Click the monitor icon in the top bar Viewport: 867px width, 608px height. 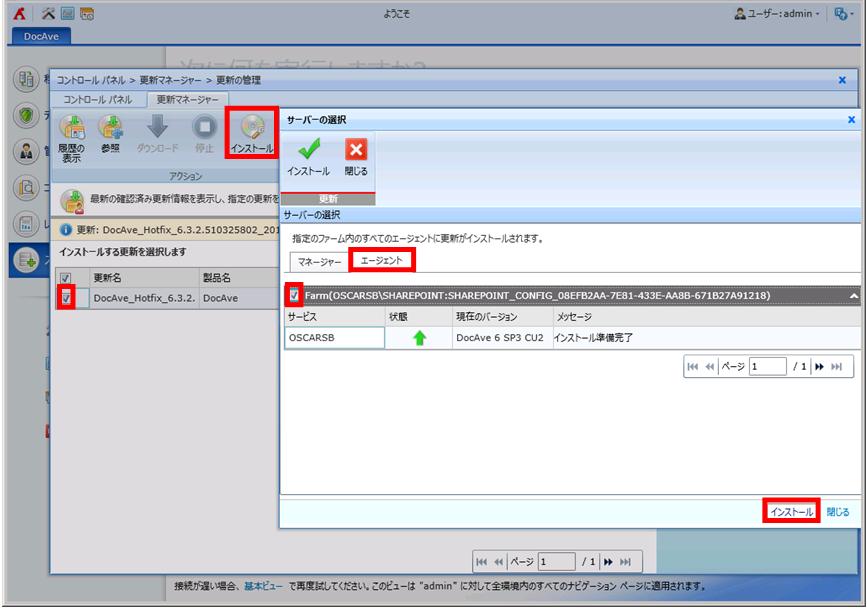[67, 13]
